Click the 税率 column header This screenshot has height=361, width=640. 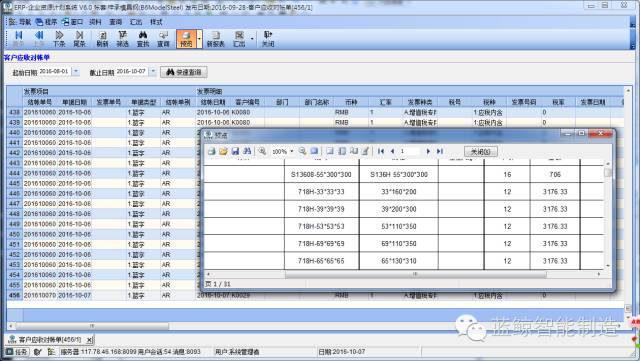point(558,102)
